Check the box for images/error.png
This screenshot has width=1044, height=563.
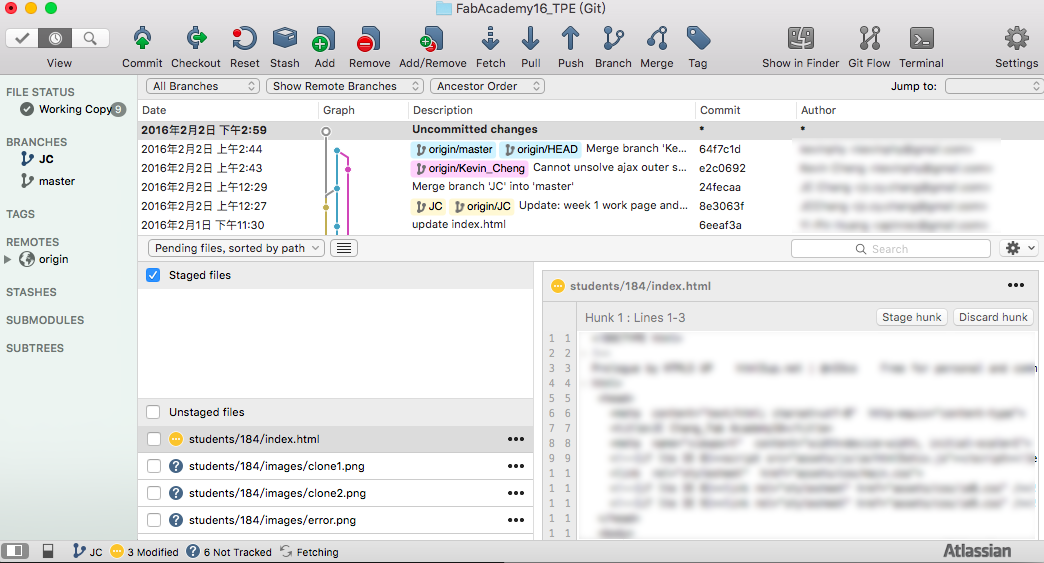[154, 520]
